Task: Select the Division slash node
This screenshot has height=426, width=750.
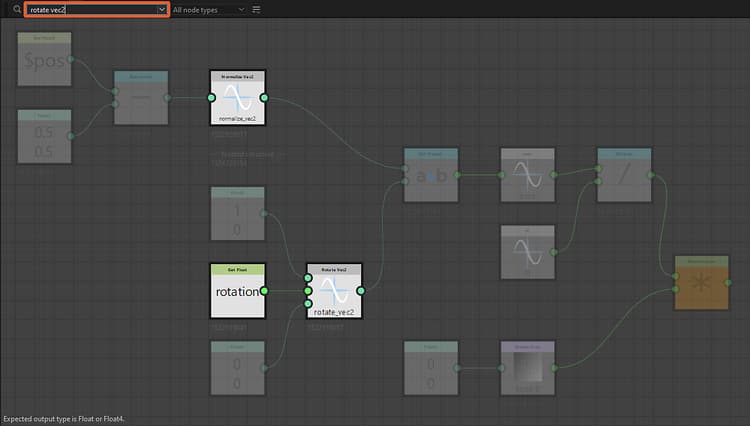Action: (x=624, y=175)
